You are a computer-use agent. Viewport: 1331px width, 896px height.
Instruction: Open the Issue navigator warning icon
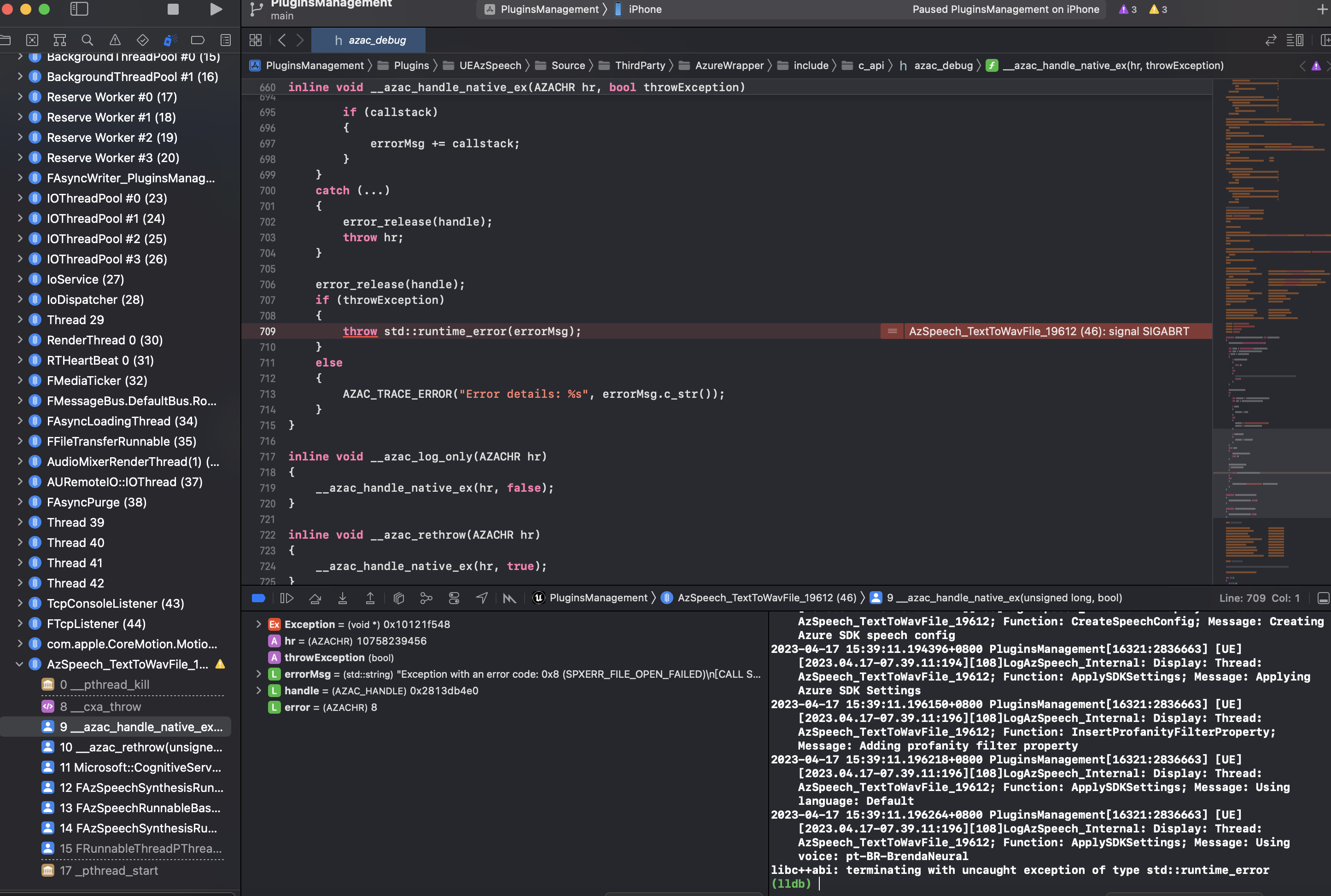click(115, 40)
